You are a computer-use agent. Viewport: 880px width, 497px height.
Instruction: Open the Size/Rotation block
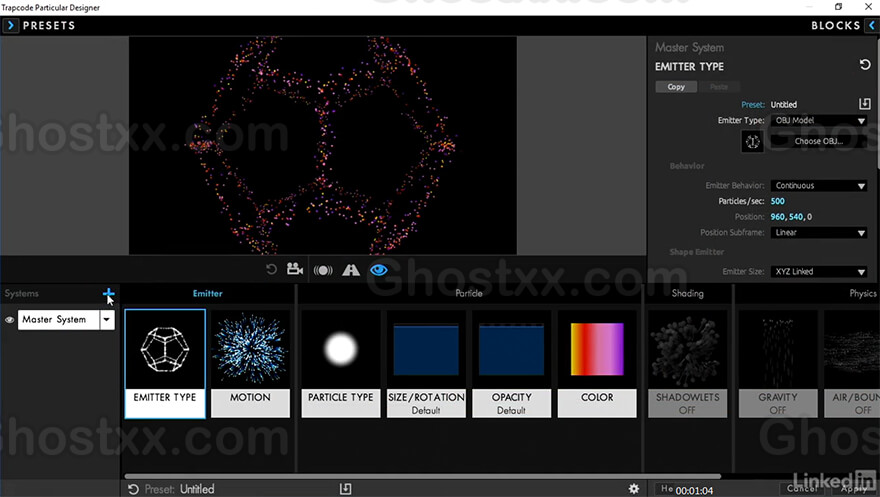tap(426, 363)
